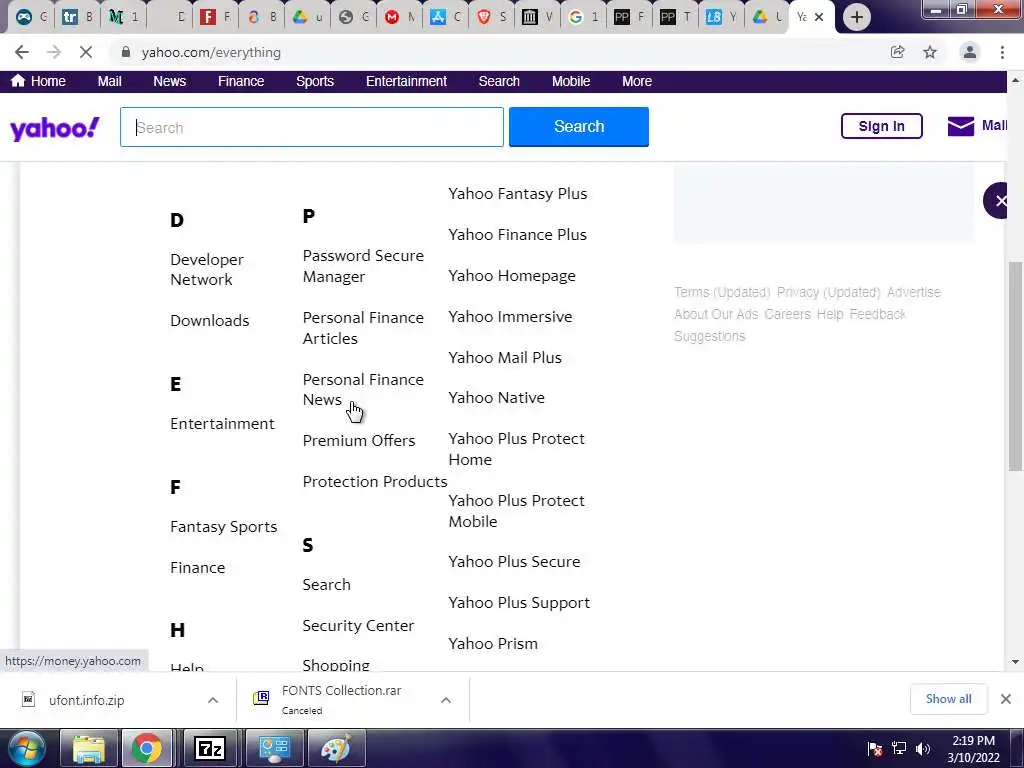The height and width of the screenshot is (768, 1024).
Task: Open Yahoo Prism link
Action: coord(493,644)
